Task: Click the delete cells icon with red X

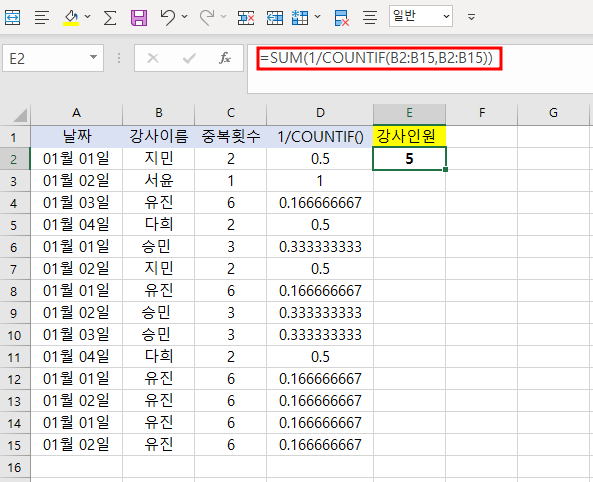Action: coord(246,17)
